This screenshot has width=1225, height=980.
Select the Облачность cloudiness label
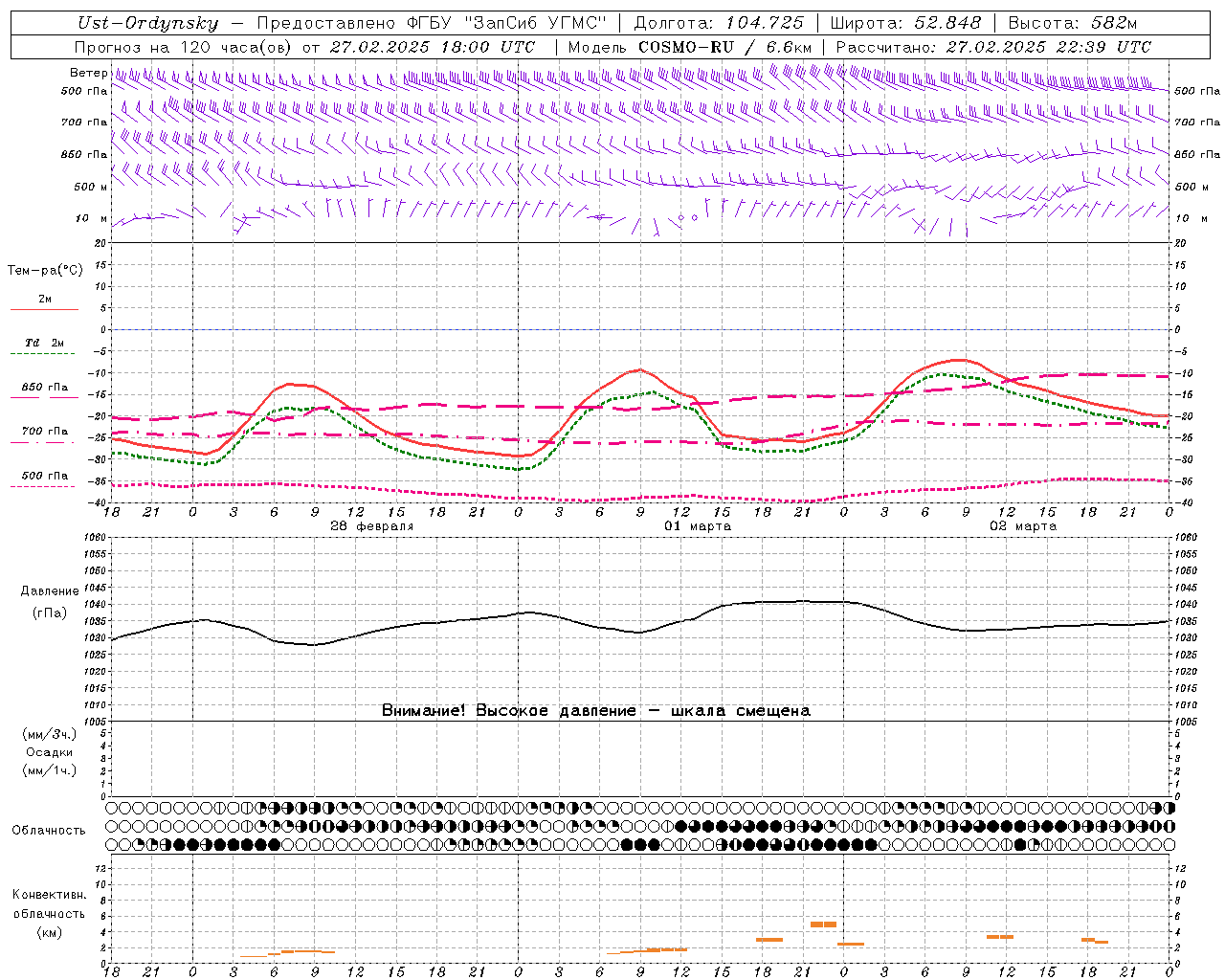(49, 831)
